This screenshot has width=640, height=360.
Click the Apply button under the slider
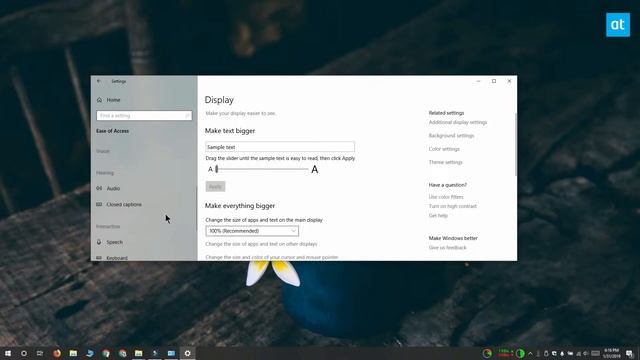(215, 187)
